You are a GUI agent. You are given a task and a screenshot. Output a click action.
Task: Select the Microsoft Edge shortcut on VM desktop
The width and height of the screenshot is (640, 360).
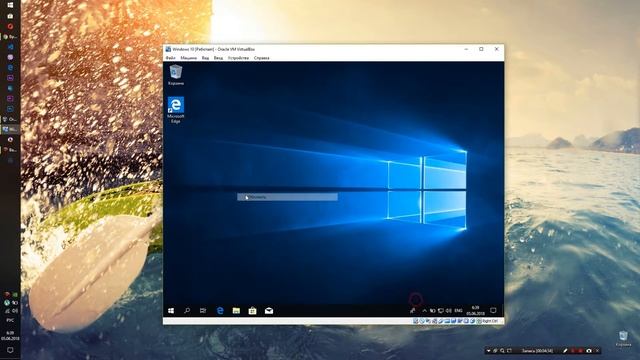click(176, 109)
